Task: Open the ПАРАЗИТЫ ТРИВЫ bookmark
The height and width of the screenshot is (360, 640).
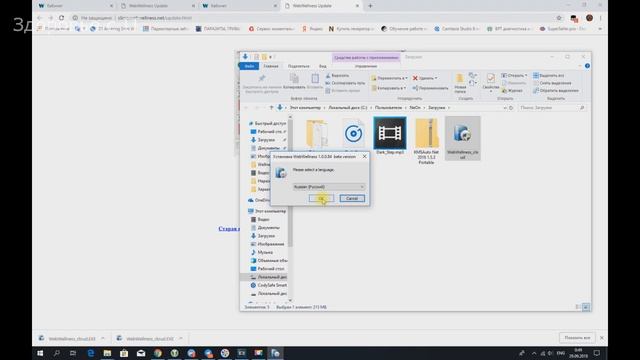Action: (218, 29)
